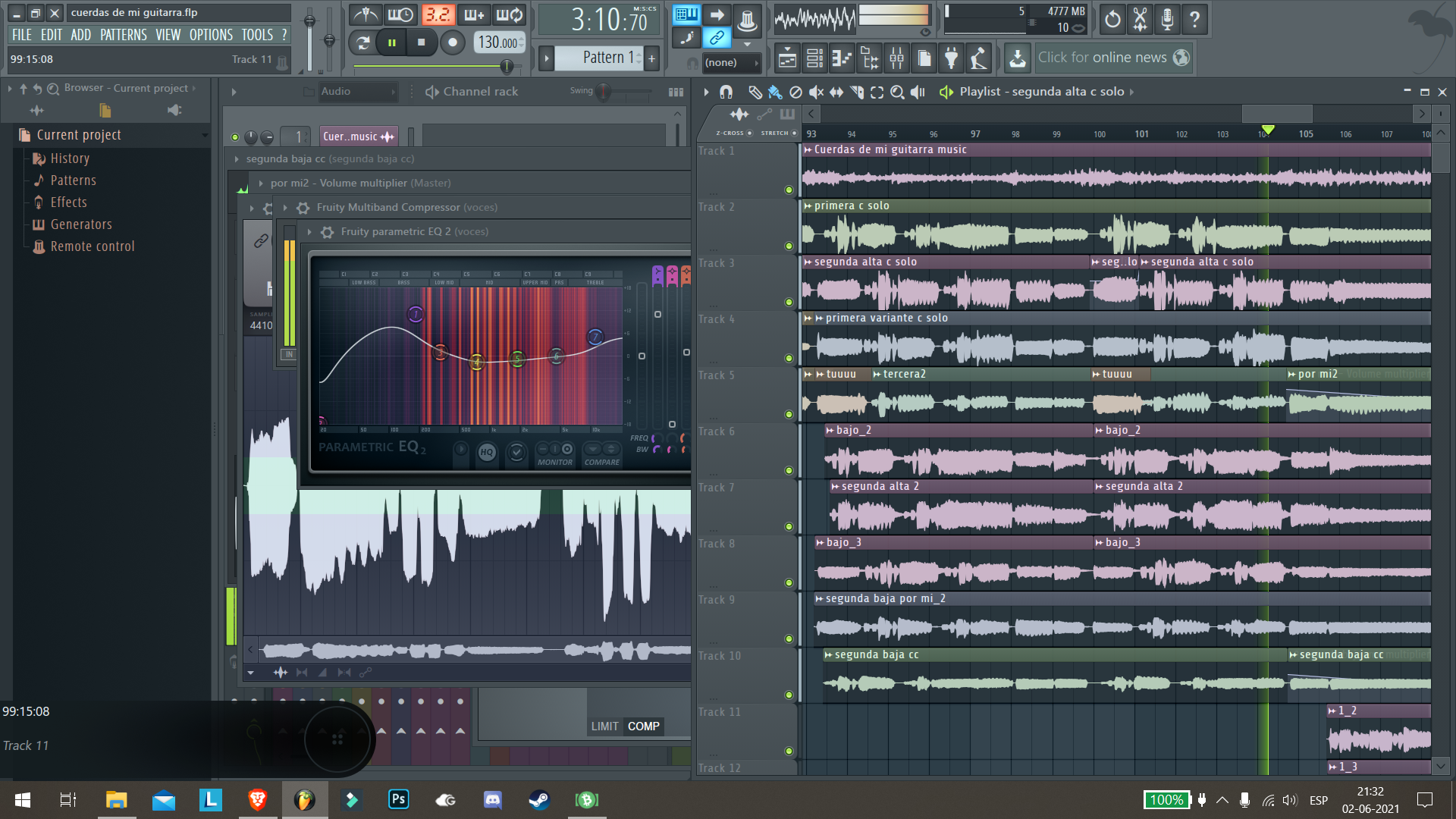Mute Track 1 using its green LED
This screenshot has width=1456, height=819.
(789, 190)
